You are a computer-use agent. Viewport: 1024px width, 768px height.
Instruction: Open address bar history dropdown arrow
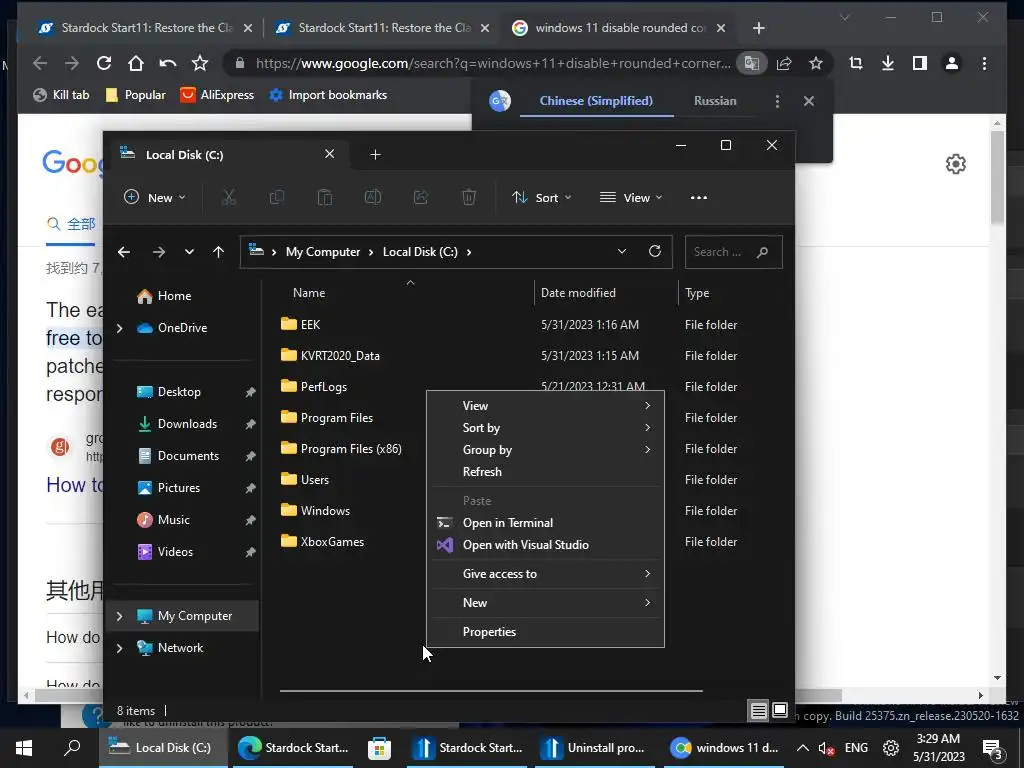point(622,251)
